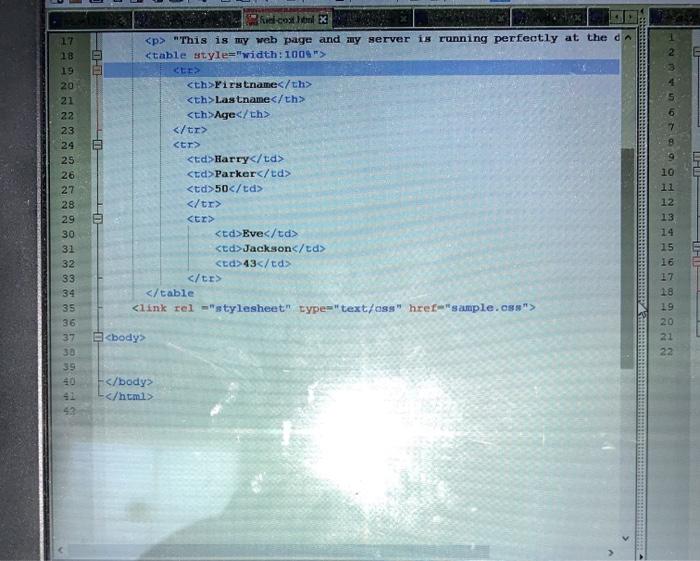Image resolution: width=700 pixels, height=561 pixels.
Task: Click the closing tr tag on line 23
Action: (190, 129)
